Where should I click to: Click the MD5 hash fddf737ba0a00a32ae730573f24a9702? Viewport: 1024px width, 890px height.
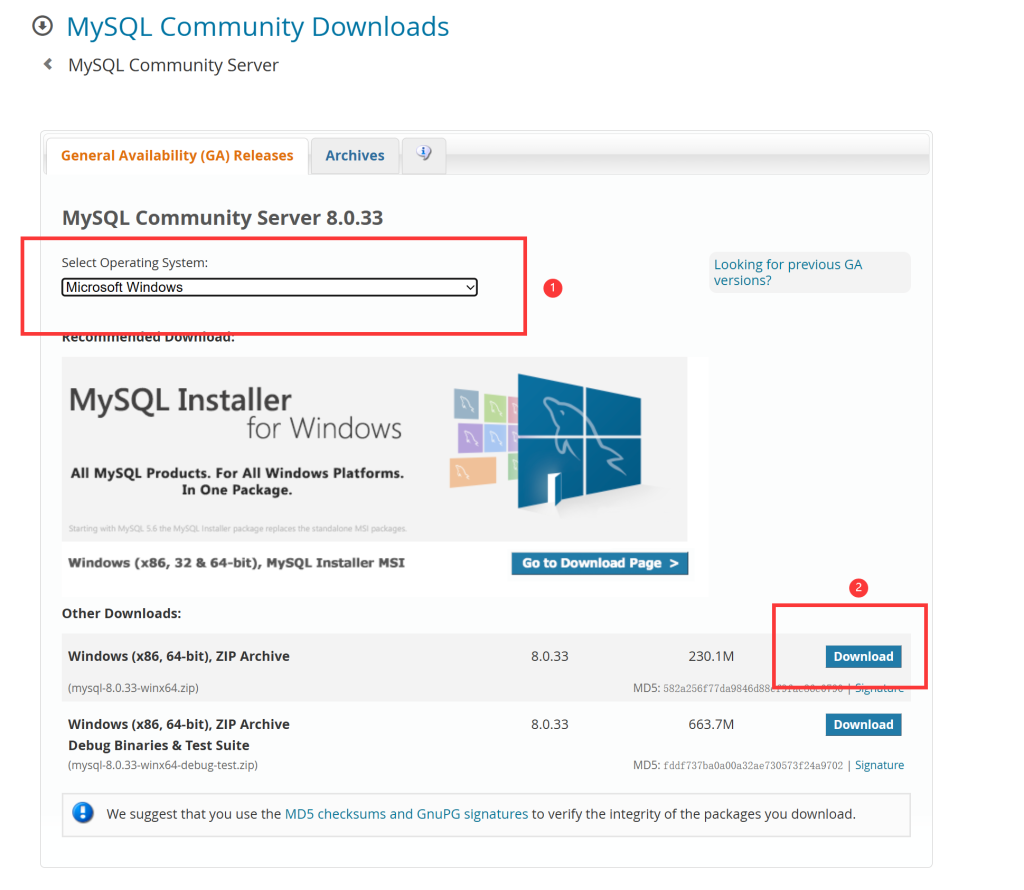point(753,765)
